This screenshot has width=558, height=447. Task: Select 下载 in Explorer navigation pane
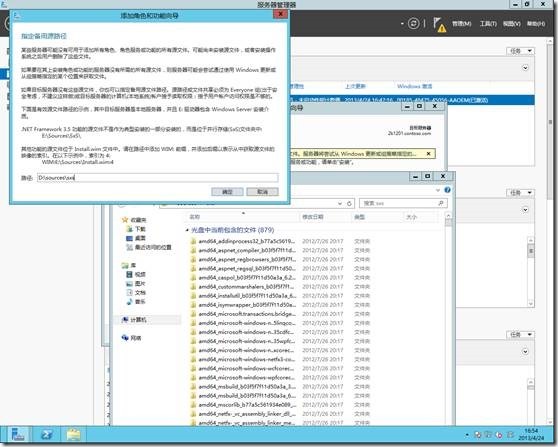137,229
